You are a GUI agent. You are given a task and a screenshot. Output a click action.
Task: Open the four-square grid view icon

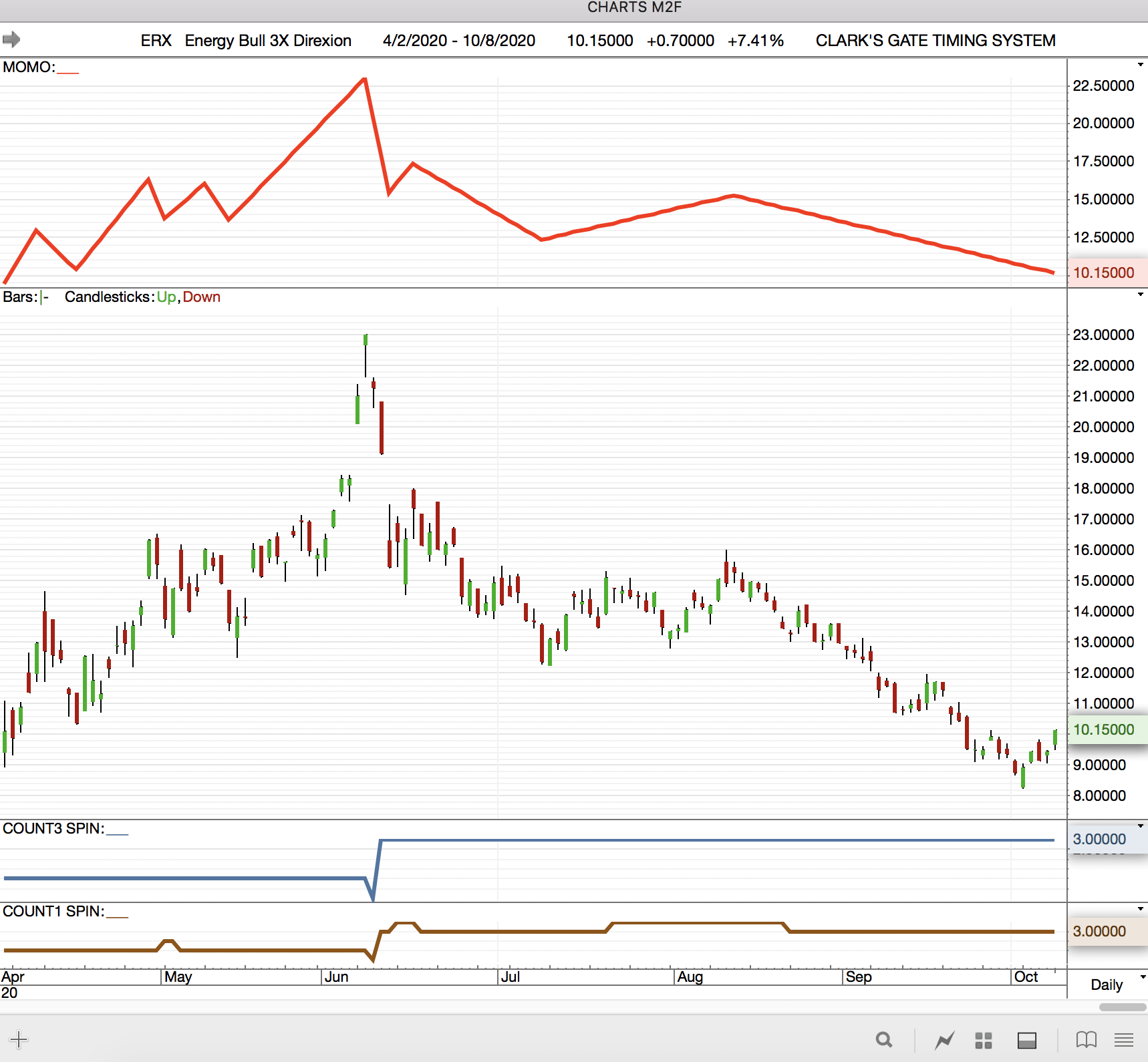pyautogui.click(x=983, y=1040)
